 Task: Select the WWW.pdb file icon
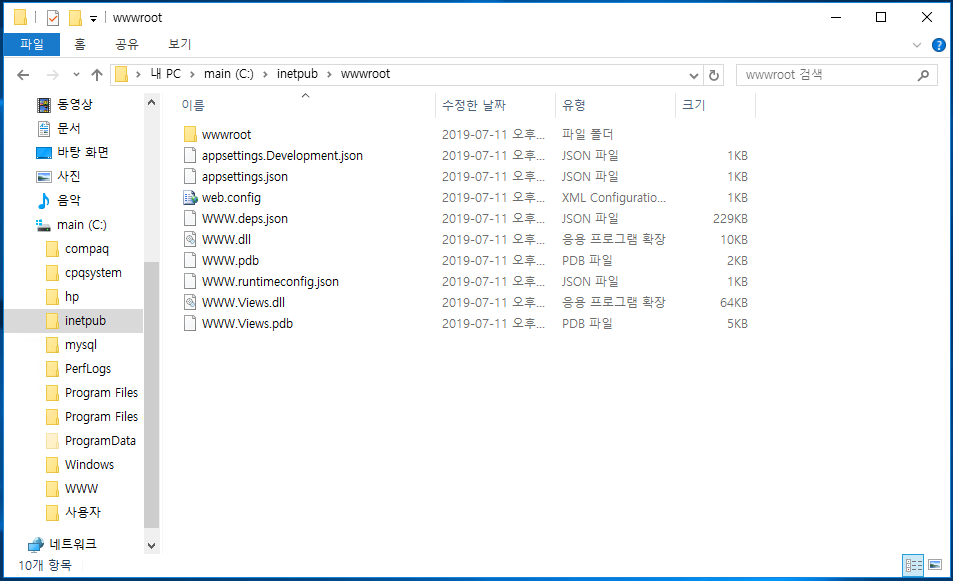pos(190,260)
